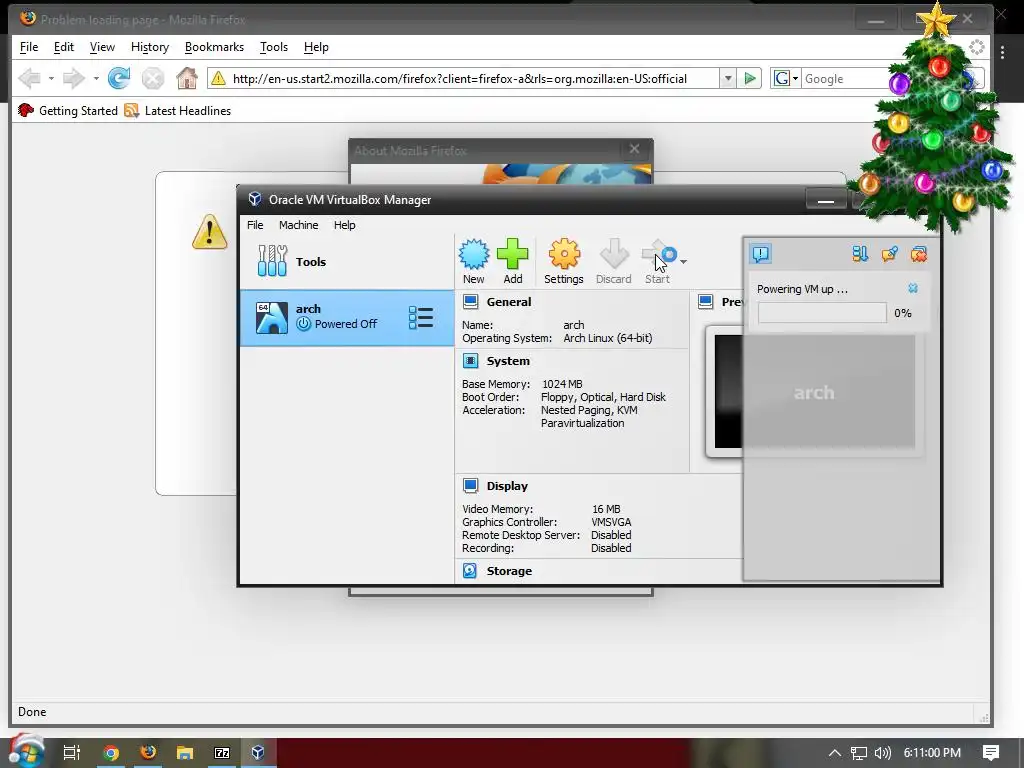Click the remove all notifications icon
The height and width of the screenshot is (768, 1024).
click(919, 254)
